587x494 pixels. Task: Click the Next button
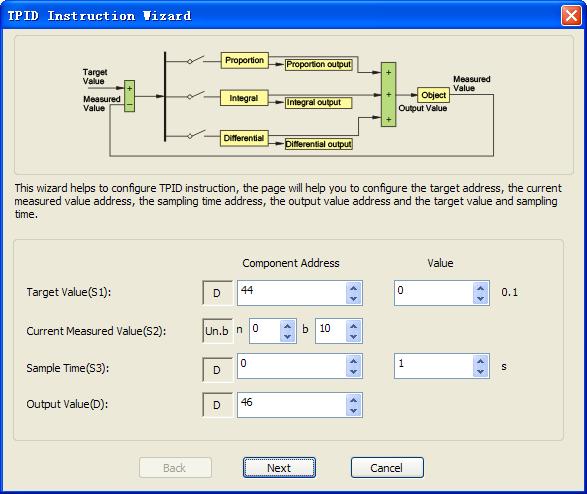coord(279,468)
